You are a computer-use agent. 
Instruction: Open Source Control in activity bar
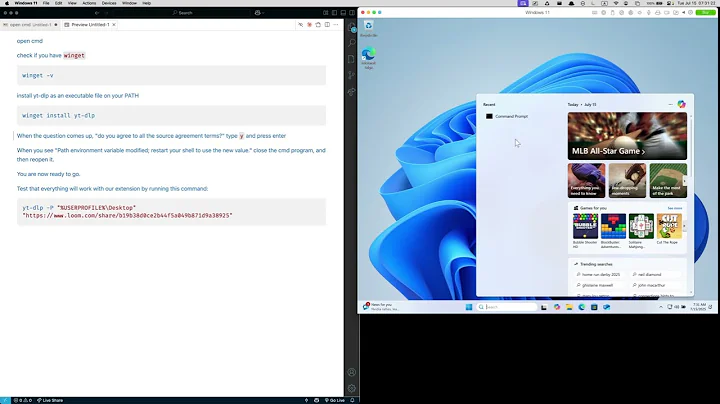click(352, 75)
